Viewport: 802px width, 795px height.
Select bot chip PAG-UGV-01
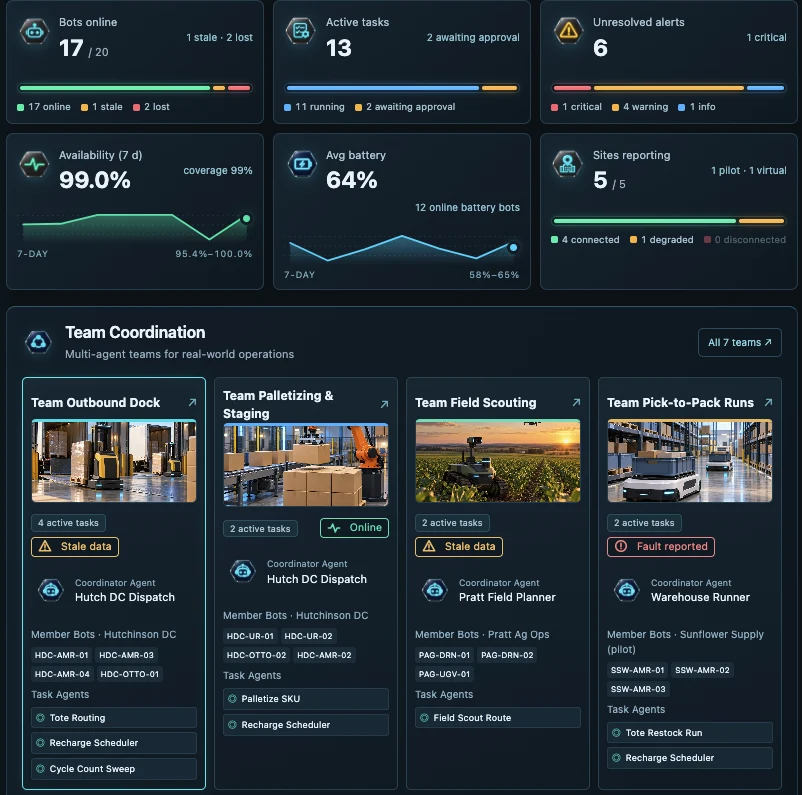pyautogui.click(x=444, y=674)
